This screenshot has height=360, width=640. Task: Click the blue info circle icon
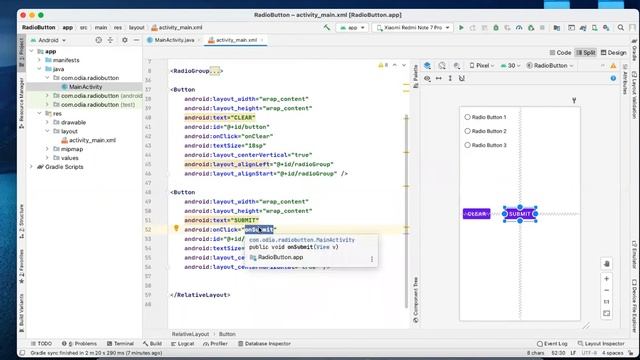[x=613, y=78]
